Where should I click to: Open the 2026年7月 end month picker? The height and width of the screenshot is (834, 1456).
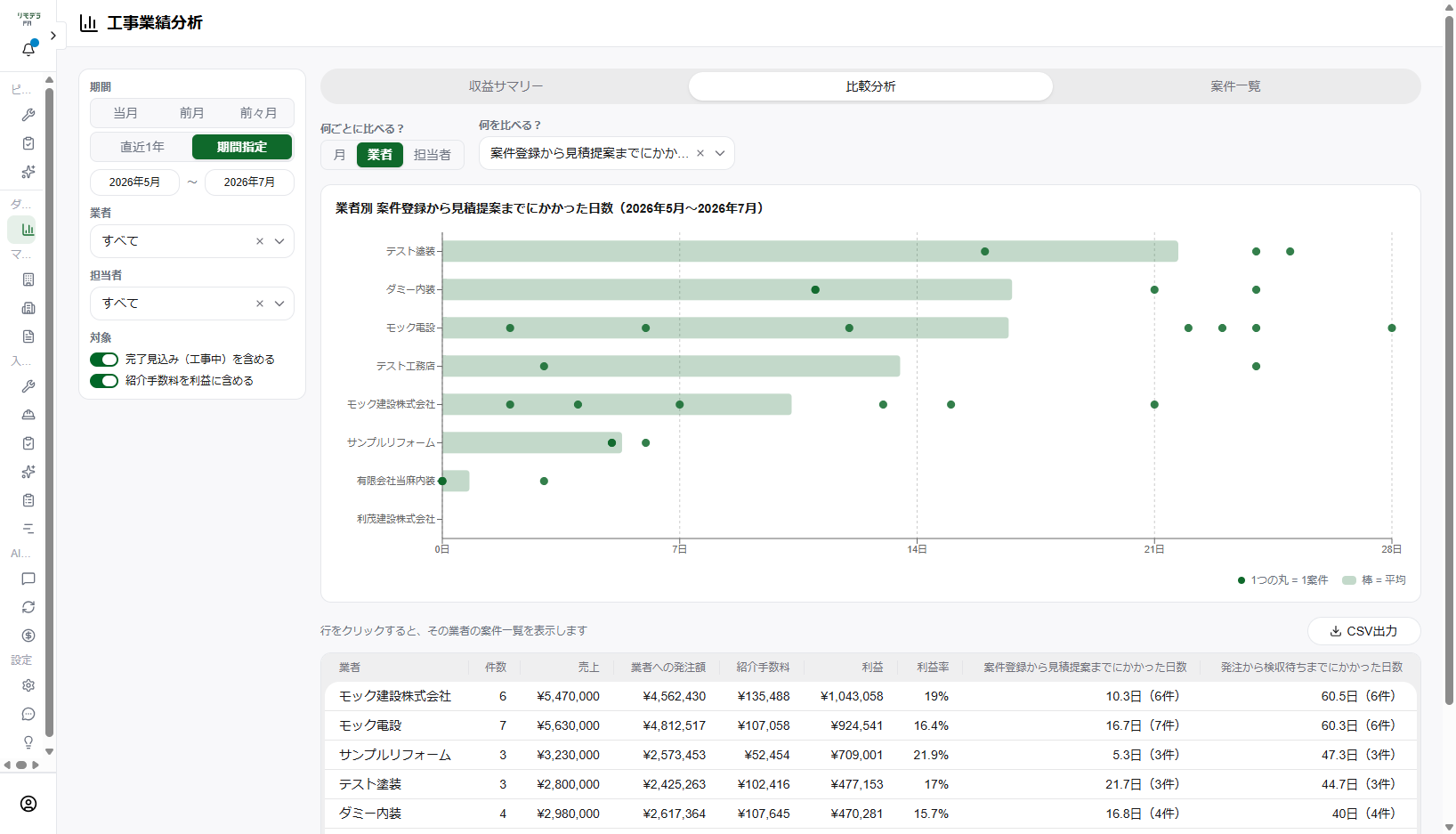249,182
